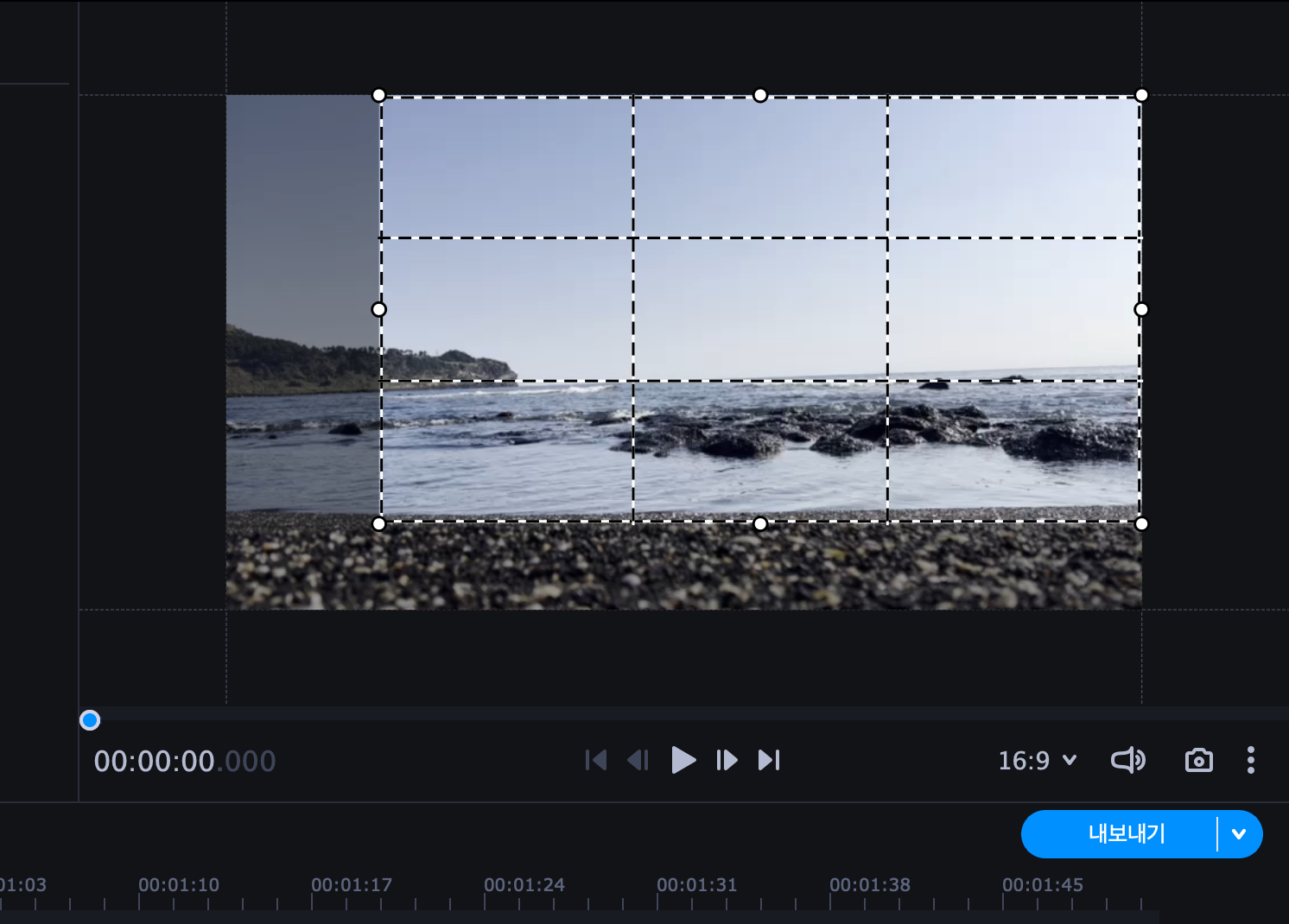Viewport: 1289px width, 924px height.
Task: Select the top-center crop handle
Action: point(760,95)
